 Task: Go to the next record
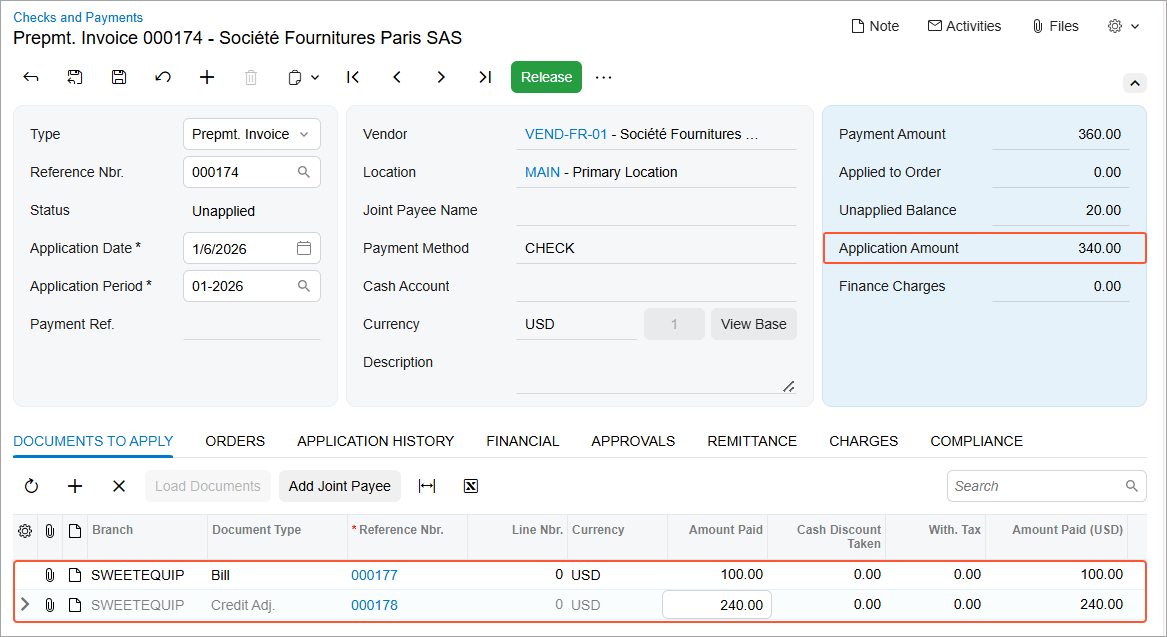pos(441,77)
